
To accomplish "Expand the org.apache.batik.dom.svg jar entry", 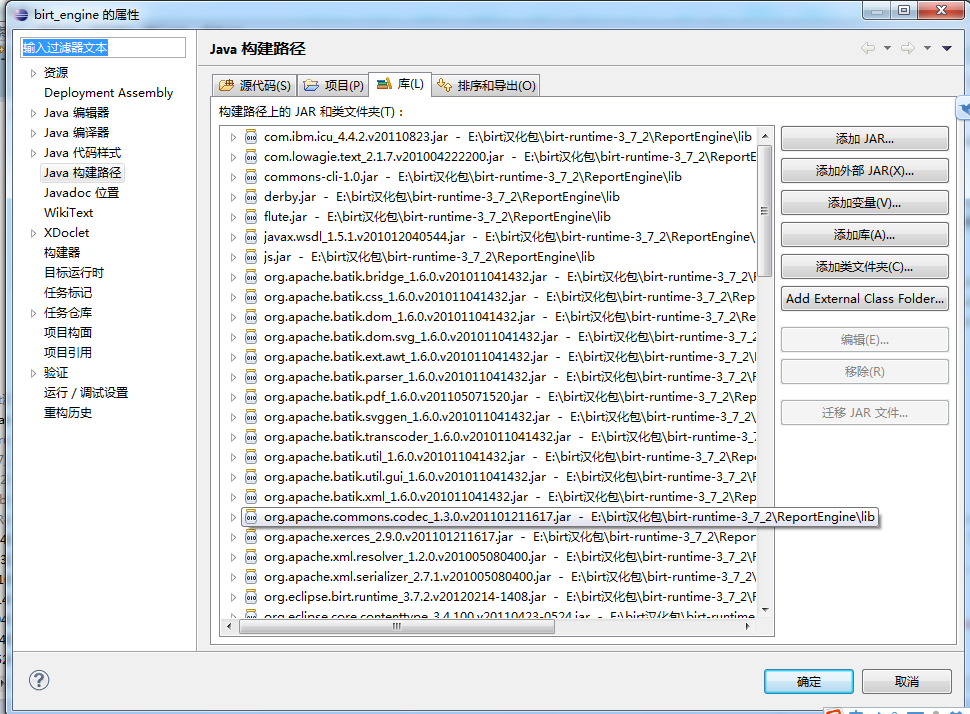I will point(233,337).
